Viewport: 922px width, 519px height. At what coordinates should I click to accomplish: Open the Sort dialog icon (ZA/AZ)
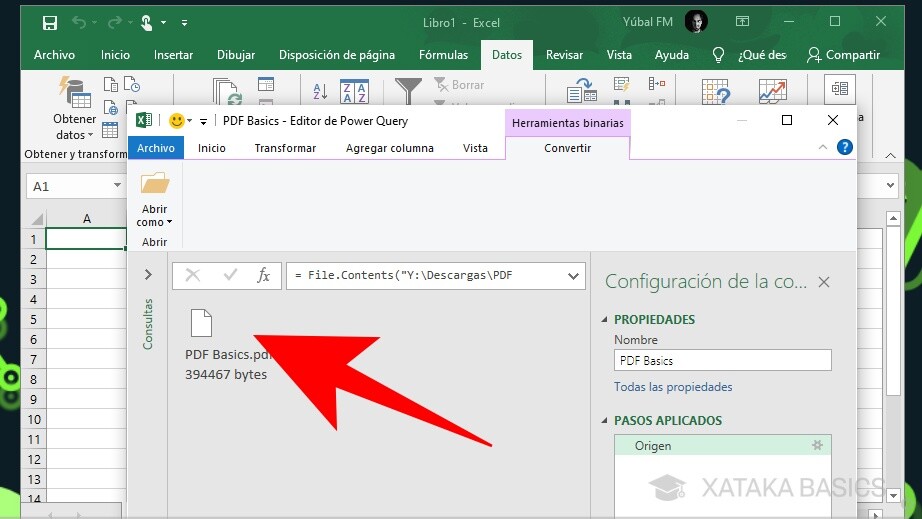point(355,91)
